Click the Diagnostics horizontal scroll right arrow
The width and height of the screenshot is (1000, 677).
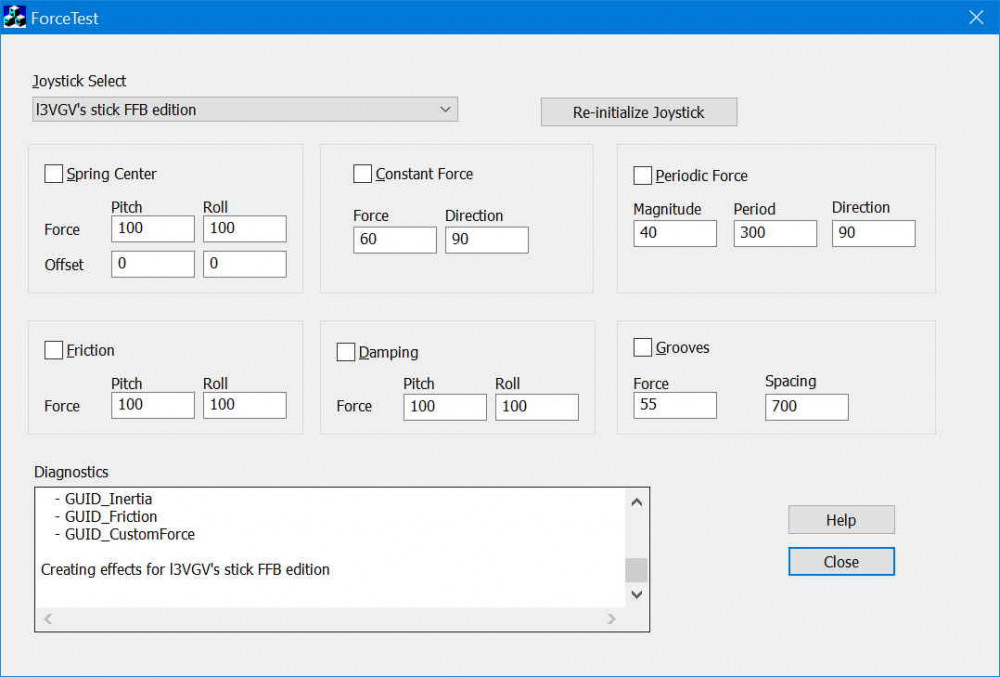(612, 620)
